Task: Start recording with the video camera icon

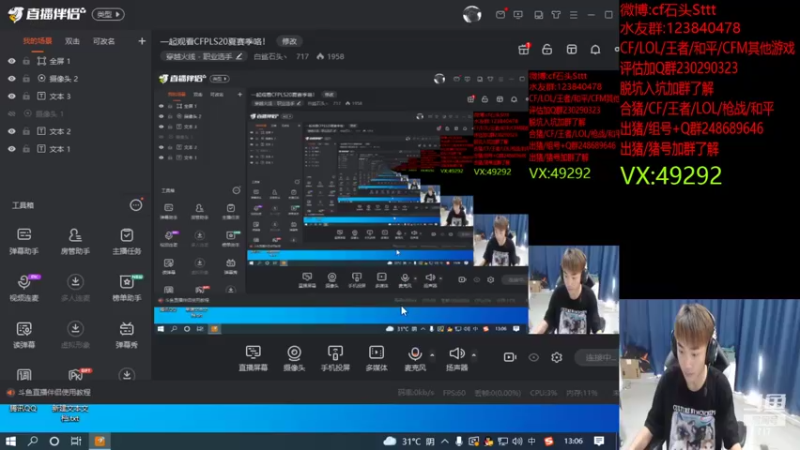Action: click(510, 357)
